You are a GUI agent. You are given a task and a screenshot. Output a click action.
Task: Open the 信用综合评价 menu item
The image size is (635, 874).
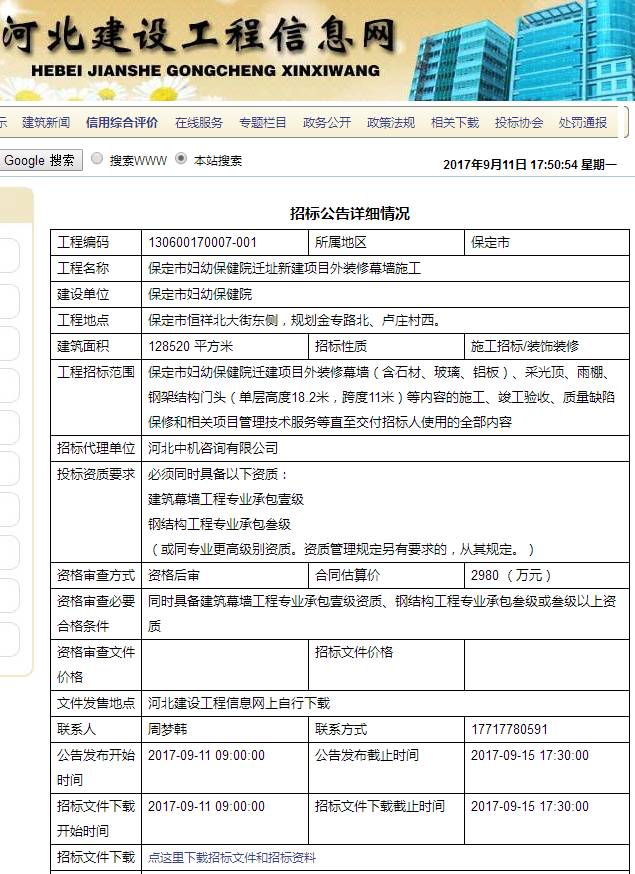coord(121,123)
